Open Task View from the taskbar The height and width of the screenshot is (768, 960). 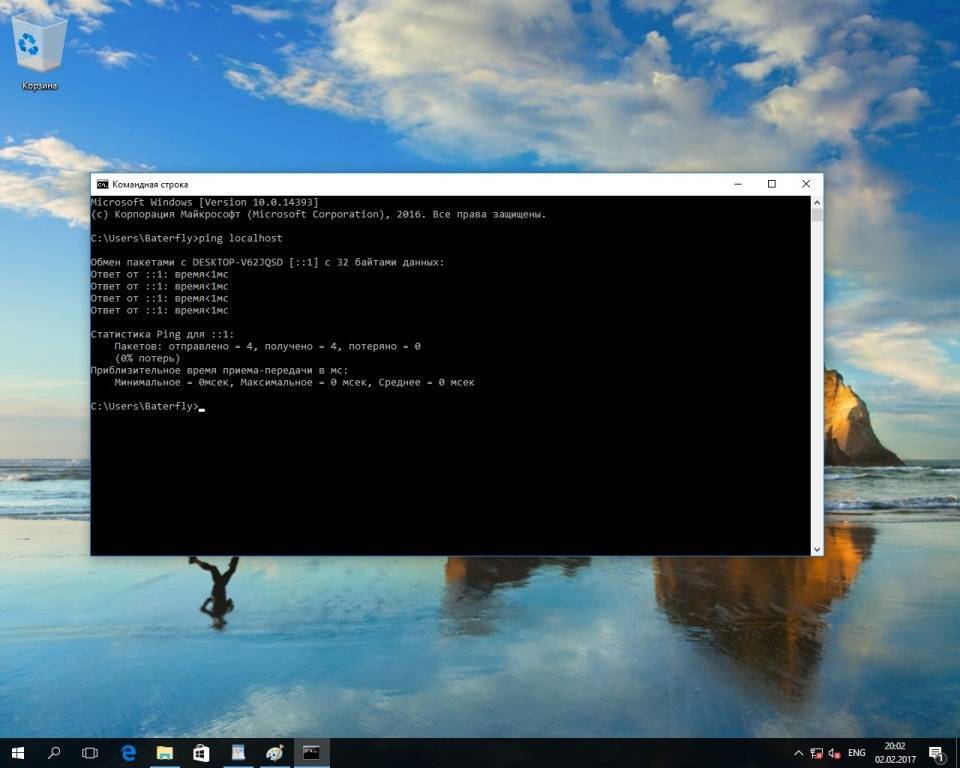click(90, 752)
